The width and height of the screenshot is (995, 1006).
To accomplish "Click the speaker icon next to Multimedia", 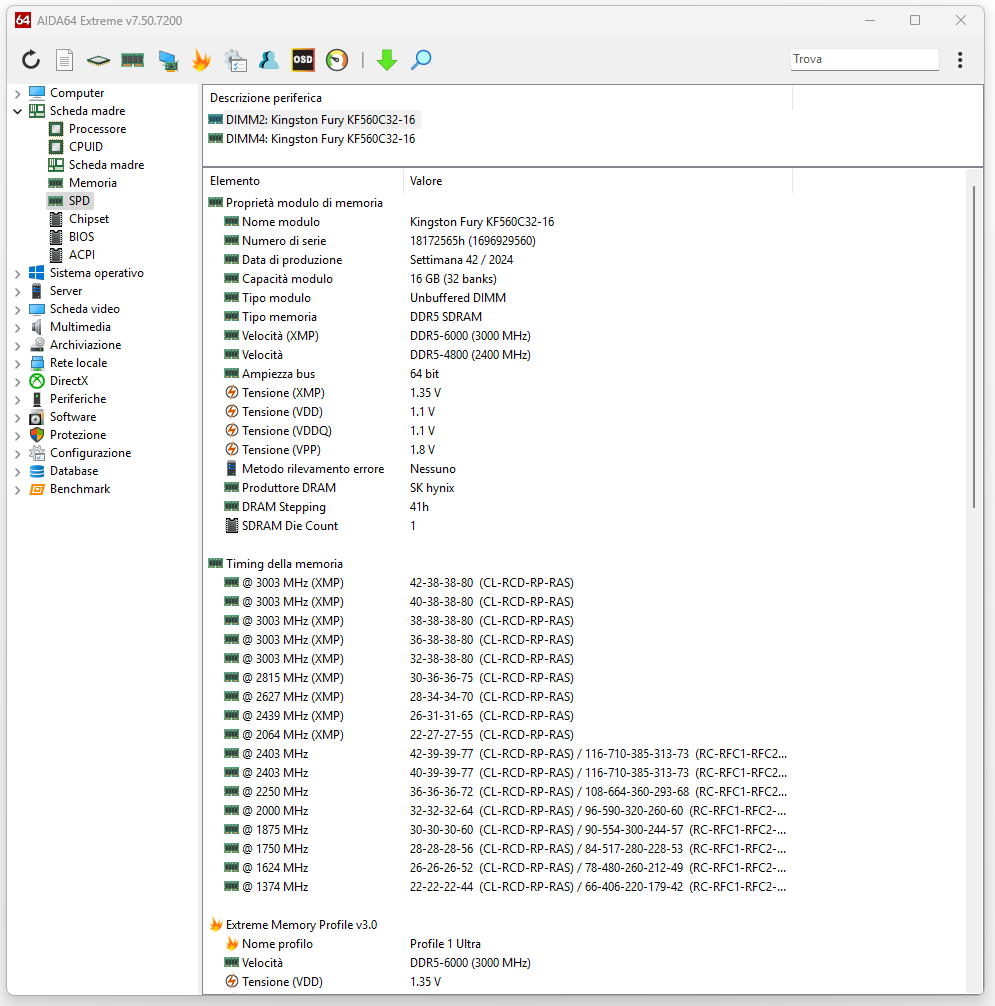I will [37, 327].
